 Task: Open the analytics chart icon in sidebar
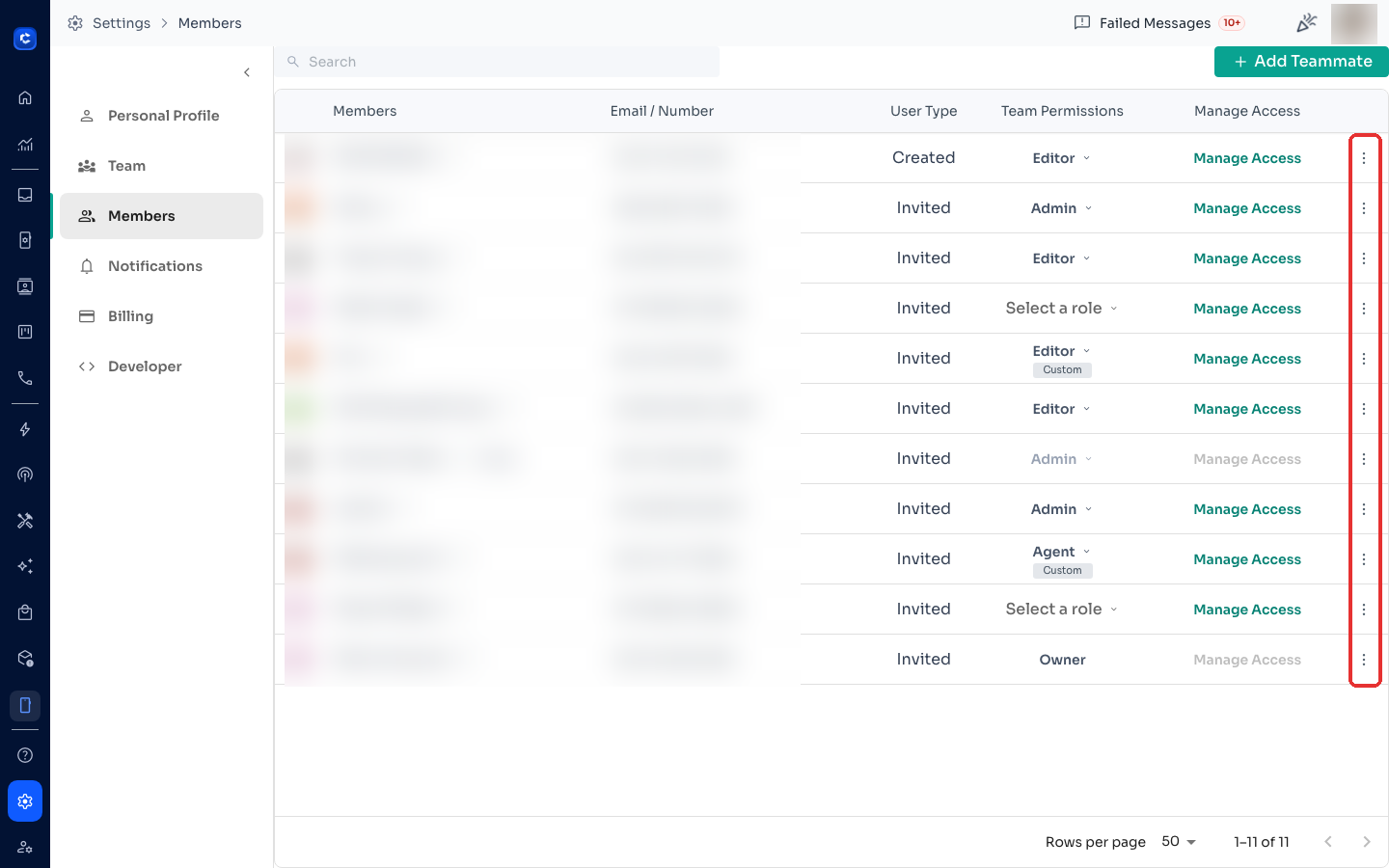(x=25, y=145)
